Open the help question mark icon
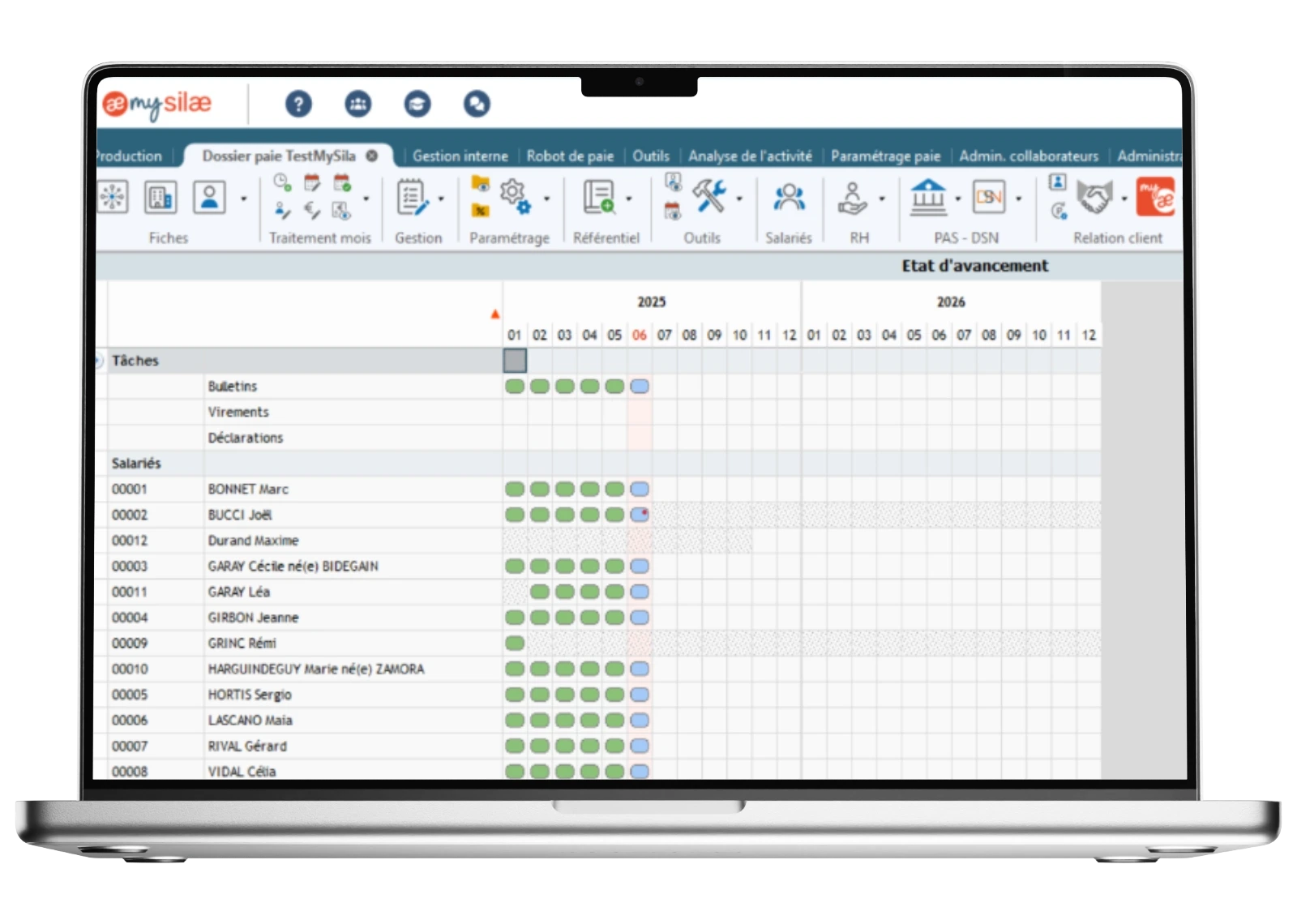The height and width of the screenshot is (924, 1297). pyautogui.click(x=298, y=104)
